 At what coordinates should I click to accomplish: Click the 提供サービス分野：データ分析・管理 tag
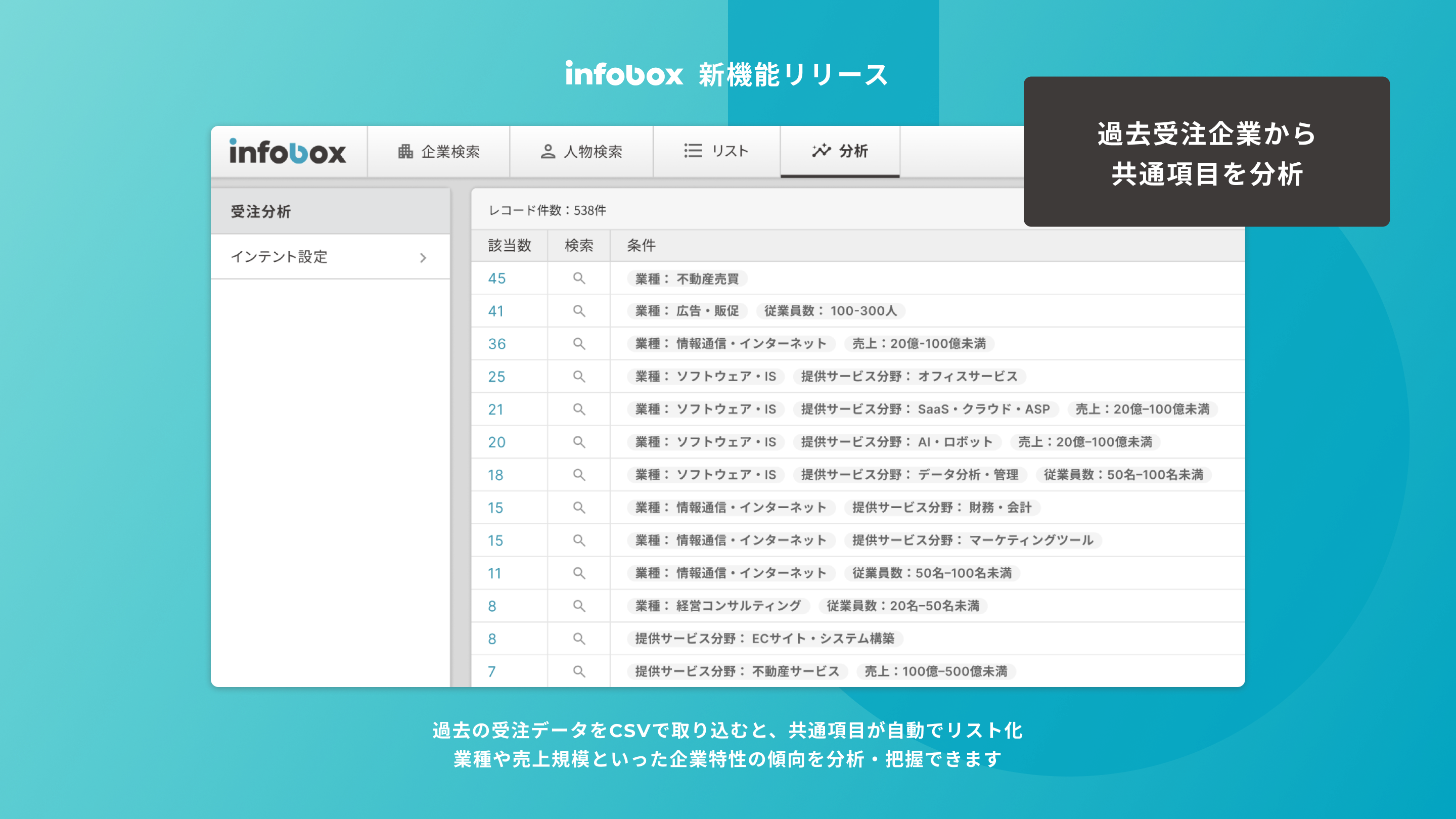pos(909,475)
